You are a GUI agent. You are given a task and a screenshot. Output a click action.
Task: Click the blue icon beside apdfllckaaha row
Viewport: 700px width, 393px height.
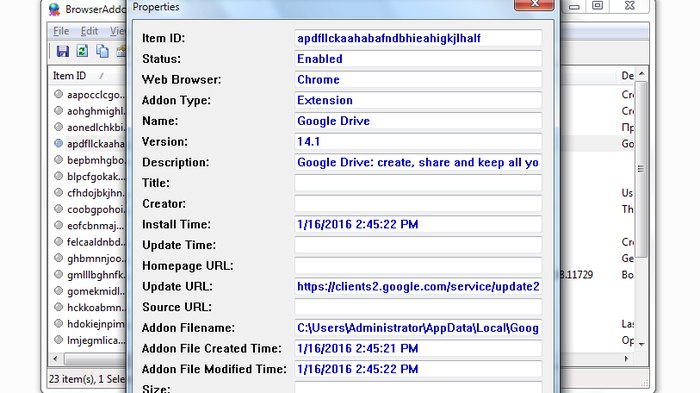click(x=58, y=143)
